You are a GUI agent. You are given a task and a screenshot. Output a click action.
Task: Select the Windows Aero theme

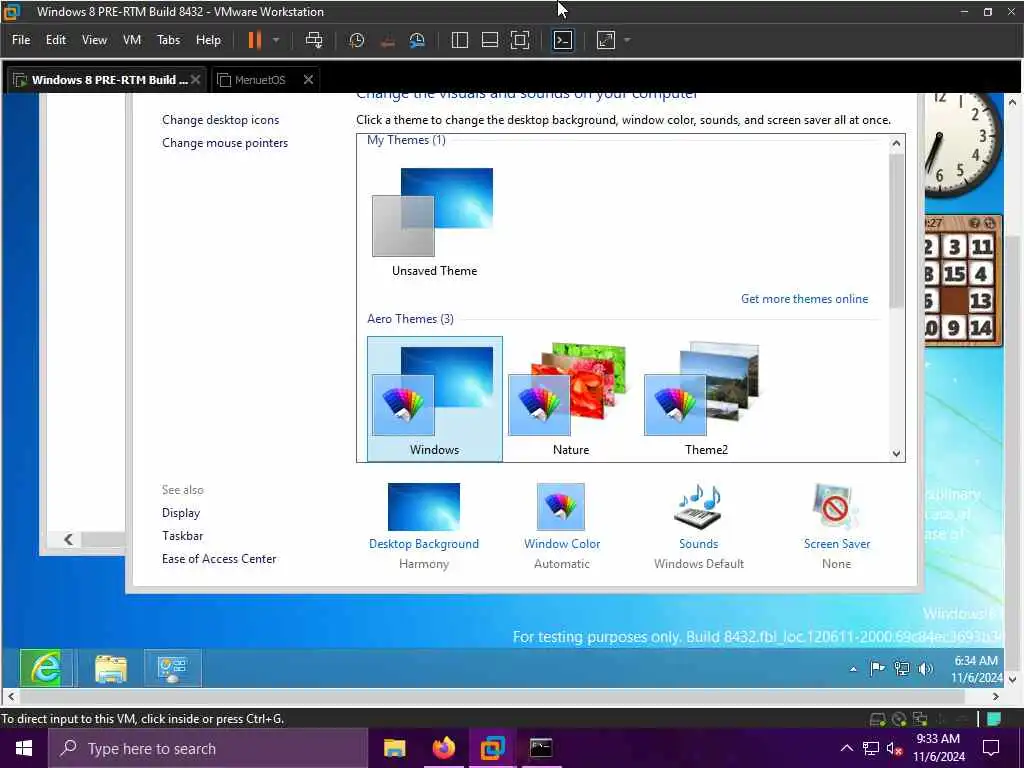click(434, 398)
